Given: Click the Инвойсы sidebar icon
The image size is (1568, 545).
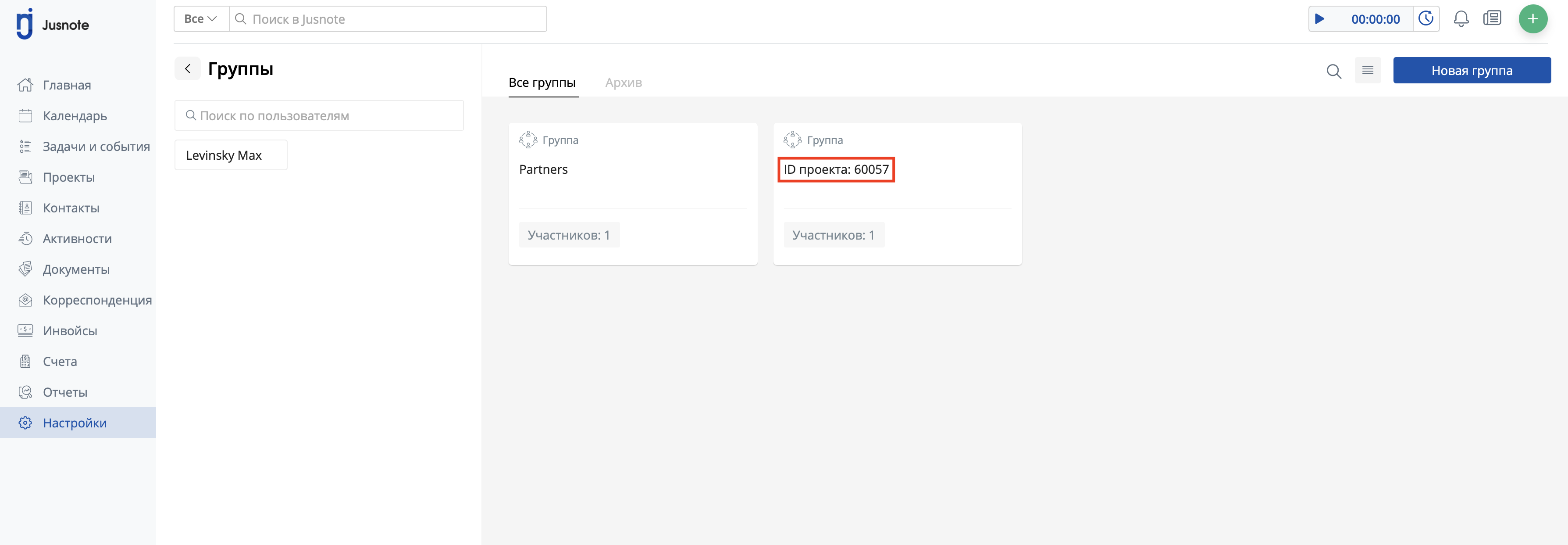Looking at the screenshot, I should coord(25,331).
